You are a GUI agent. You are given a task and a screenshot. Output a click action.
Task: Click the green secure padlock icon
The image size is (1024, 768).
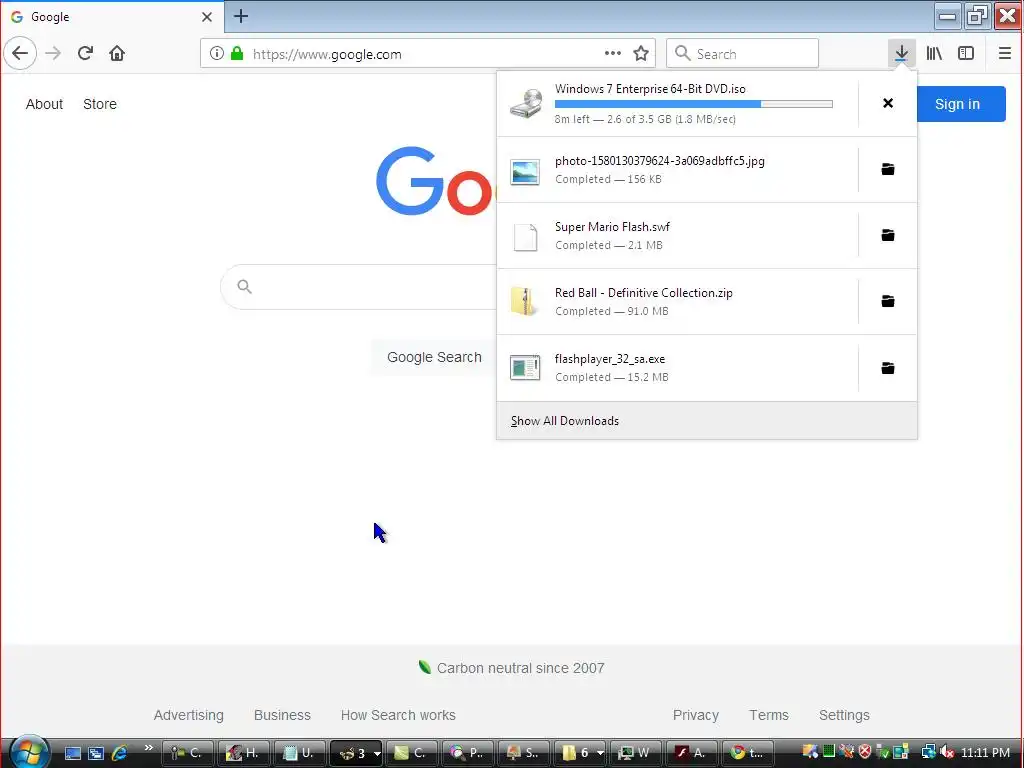pyautogui.click(x=237, y=54)
